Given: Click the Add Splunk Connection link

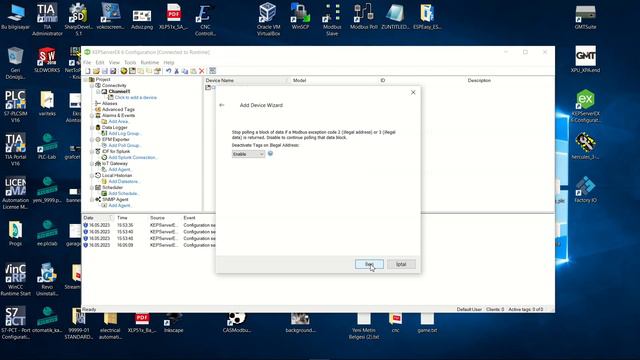Looking at the screenshot, I should [133, 158].
